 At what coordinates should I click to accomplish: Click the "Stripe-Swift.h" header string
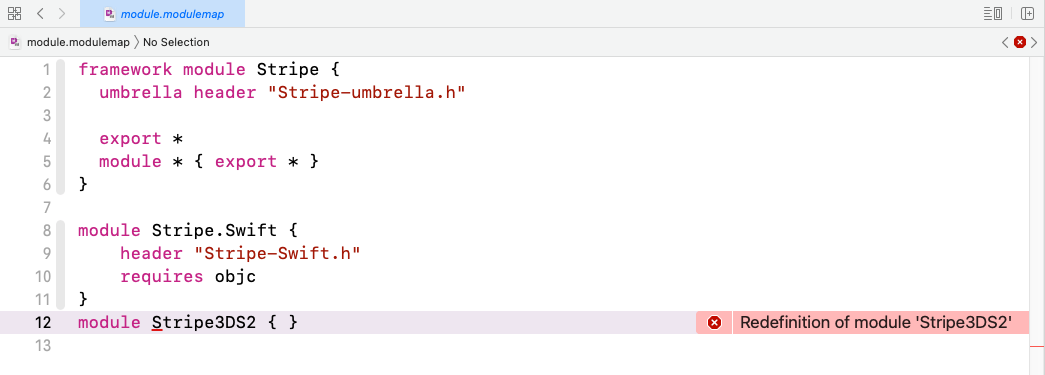(277, 253)
